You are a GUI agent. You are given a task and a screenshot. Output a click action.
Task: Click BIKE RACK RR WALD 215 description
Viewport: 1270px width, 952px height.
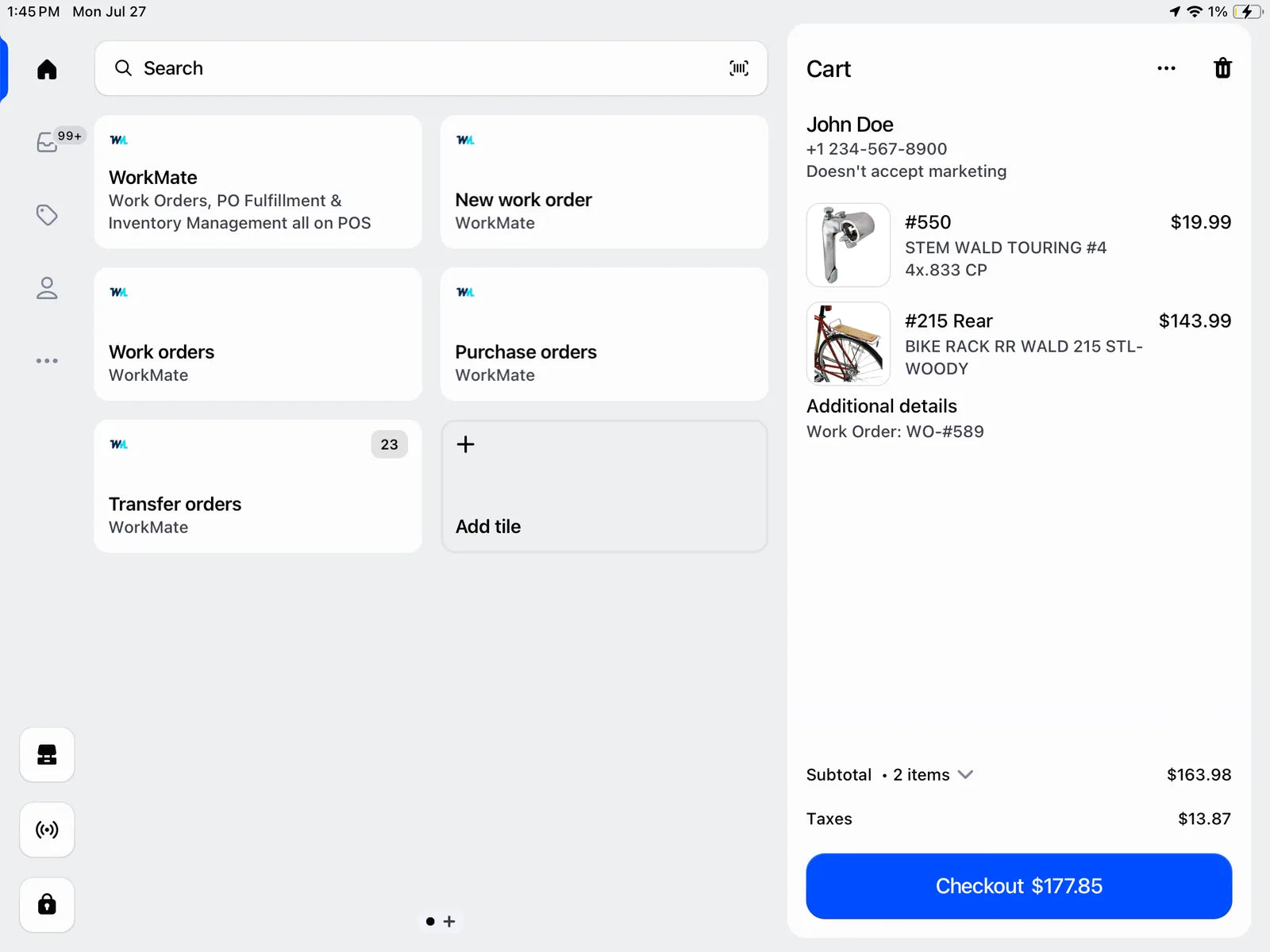pyautogui.click(x=1023, y=357)
